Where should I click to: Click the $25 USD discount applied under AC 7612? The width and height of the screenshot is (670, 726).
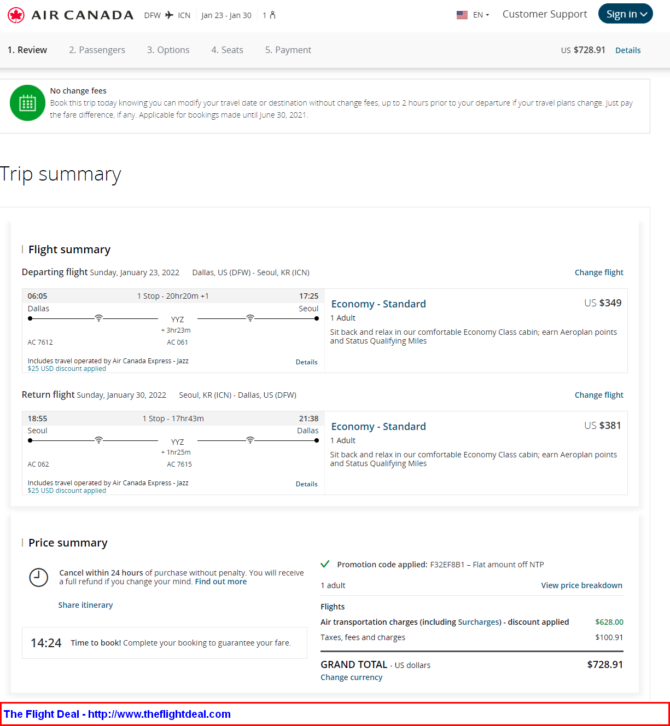[67, 369]
